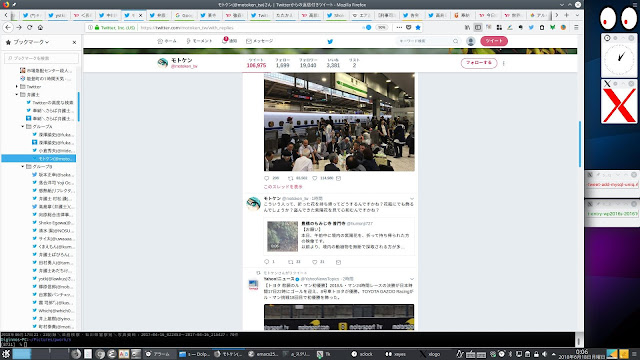Click the このスレッドを表示 link
640x360 pixels.
tap(283, 187)
